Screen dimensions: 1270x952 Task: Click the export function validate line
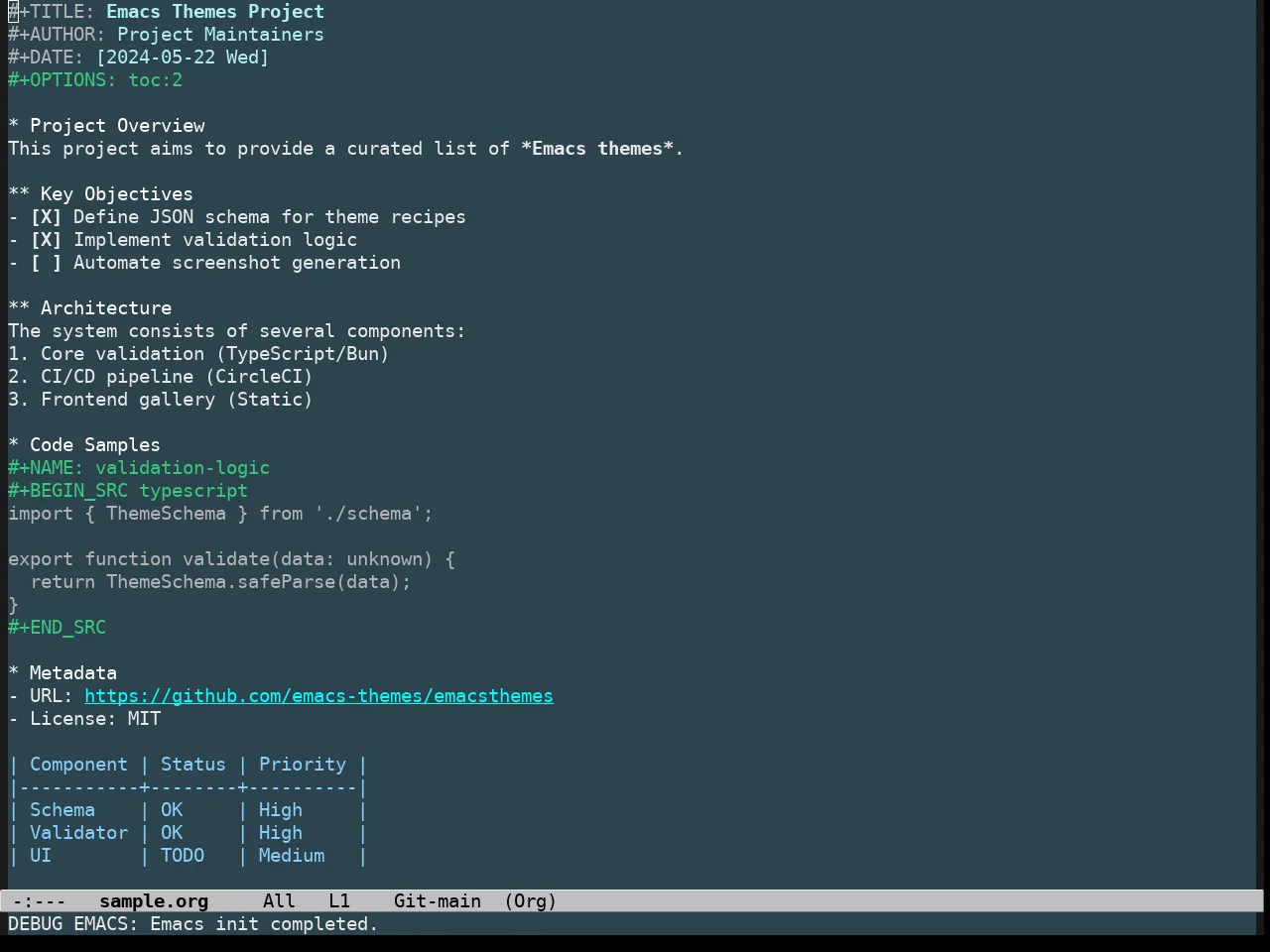click(x=231, y=559)
